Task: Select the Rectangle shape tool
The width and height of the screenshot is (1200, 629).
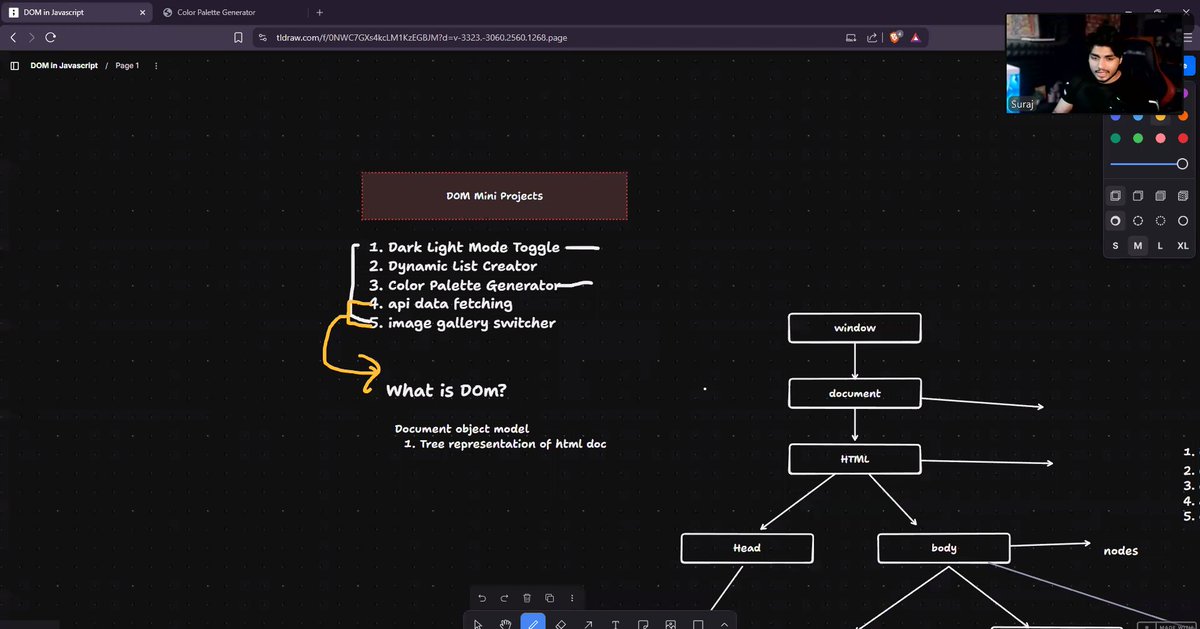Action: (697, 624)
